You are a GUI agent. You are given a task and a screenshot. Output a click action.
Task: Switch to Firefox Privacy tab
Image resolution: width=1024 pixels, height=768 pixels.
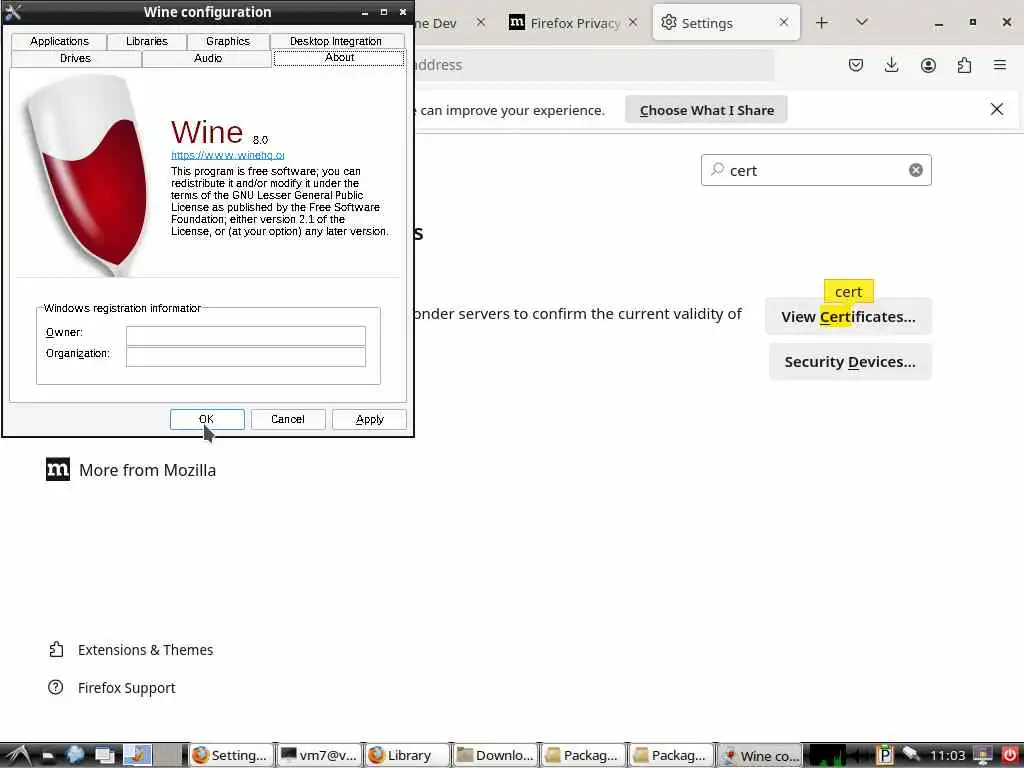point(573,23)
